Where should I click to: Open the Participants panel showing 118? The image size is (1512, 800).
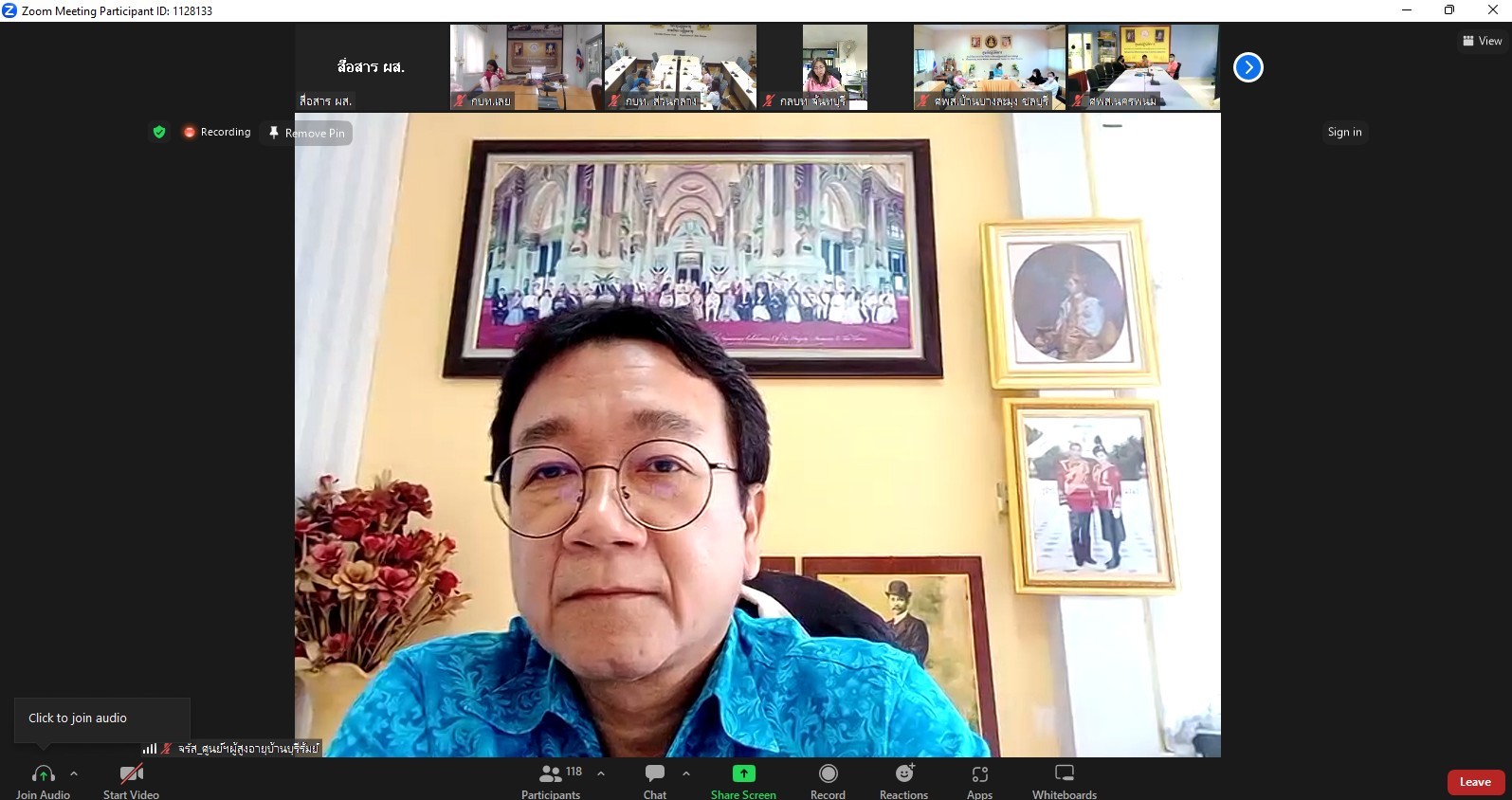[551, 781]
